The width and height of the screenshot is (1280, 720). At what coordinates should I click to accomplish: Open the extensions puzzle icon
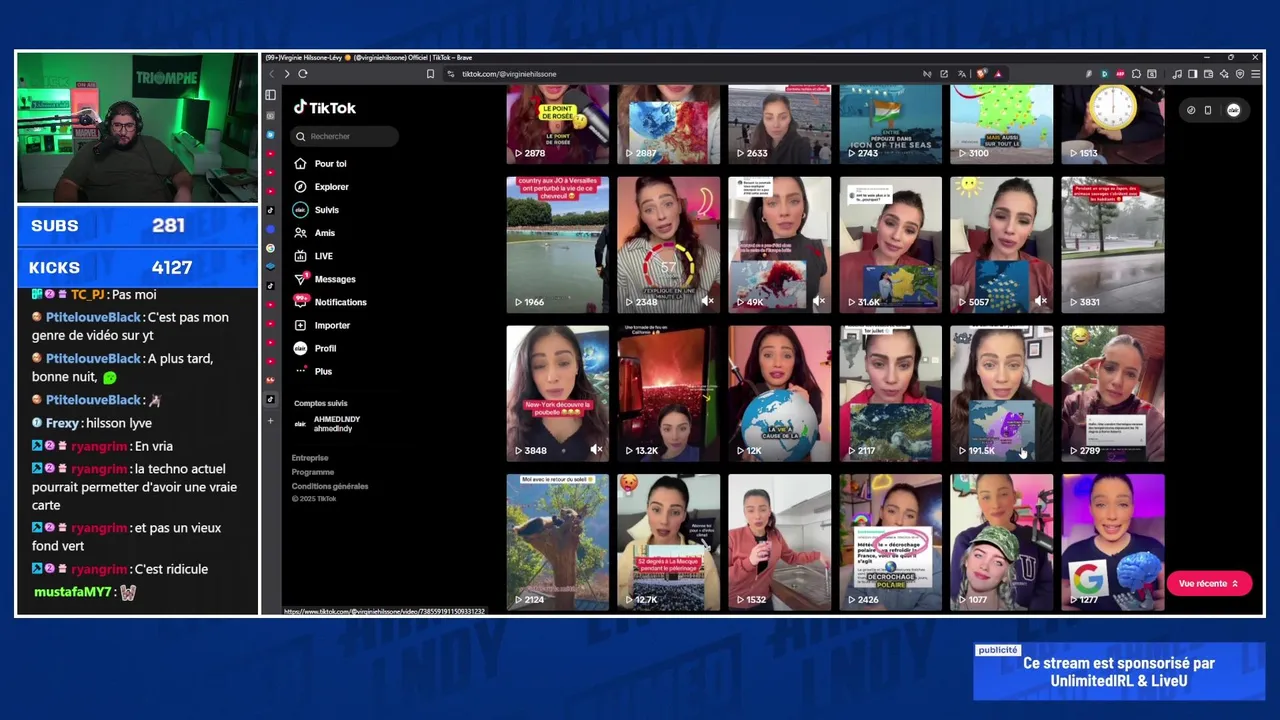click(1136, 74)
